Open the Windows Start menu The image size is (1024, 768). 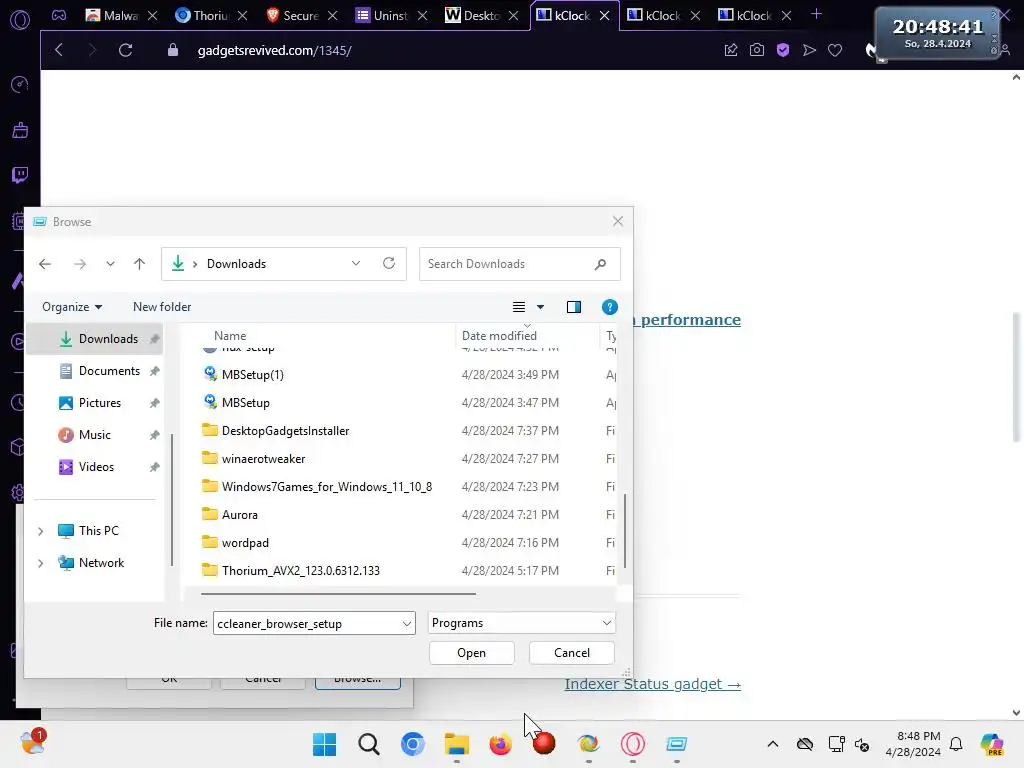coord(325,744)
